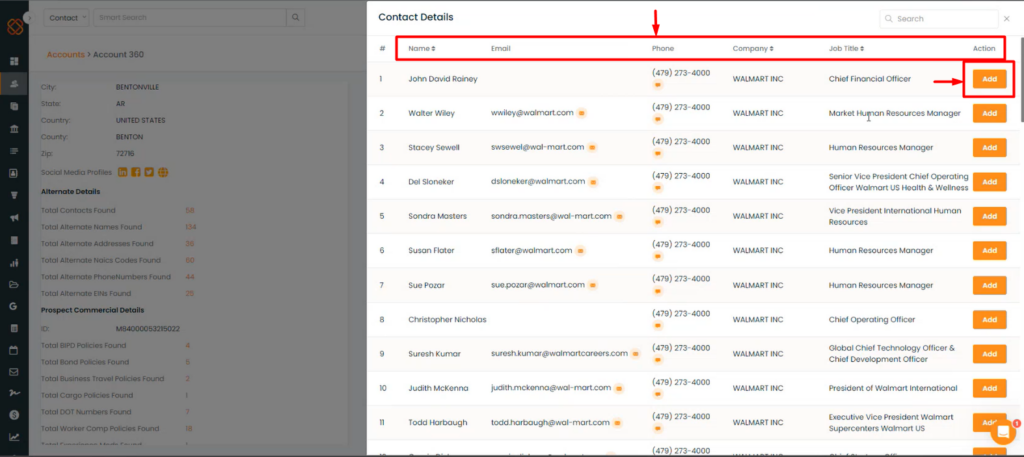The height and width of the screenshot is (457, 1024).
Task: Expand the sidebar with the arrow toggle
Action: (x=29, y=18)
